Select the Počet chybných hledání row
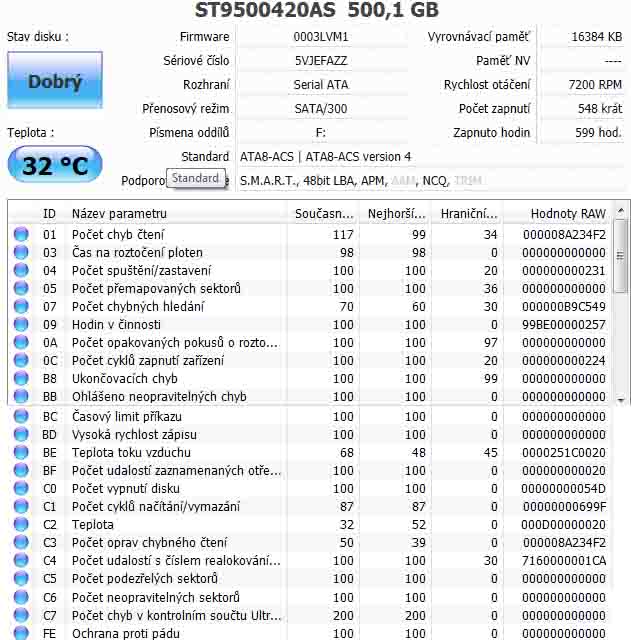The width and height of the screenshot is (631, 640). tap(310, 306)
